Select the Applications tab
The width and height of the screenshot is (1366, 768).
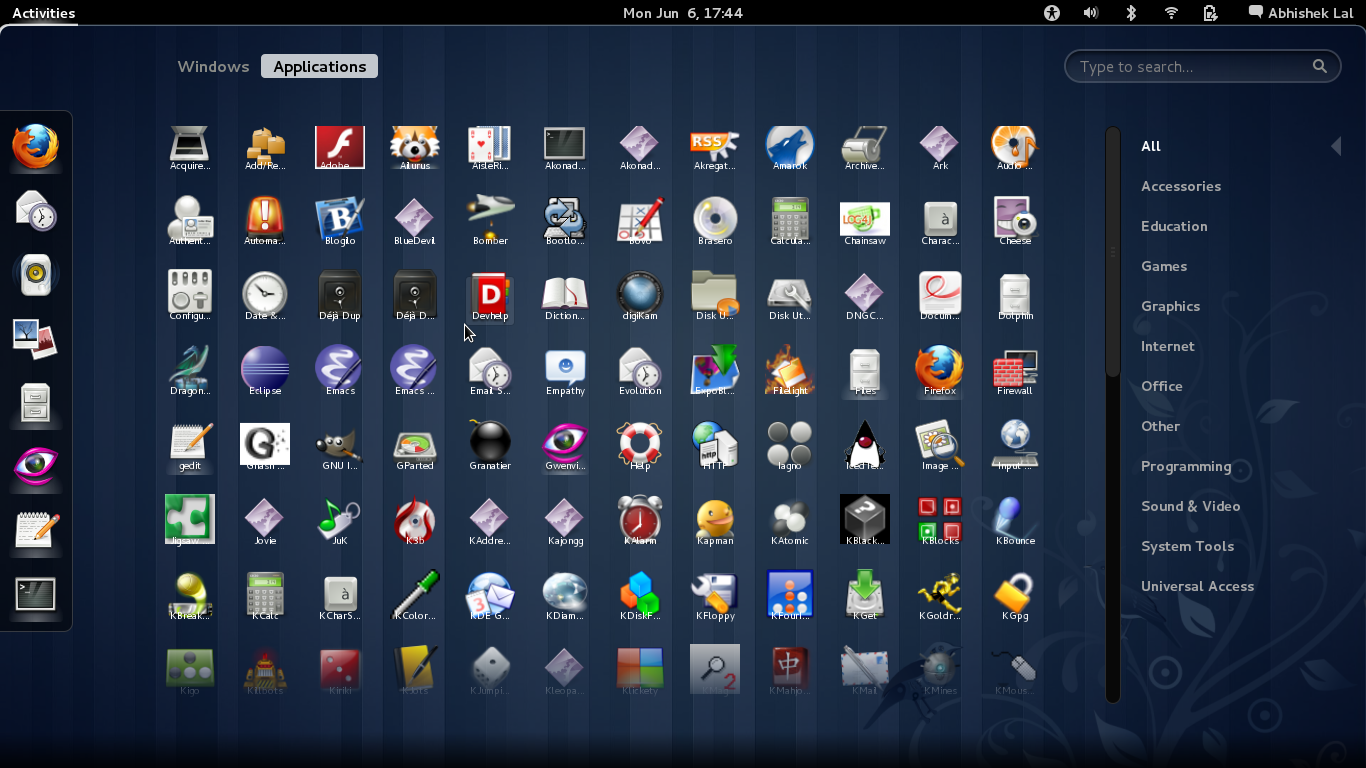point(319,66)
